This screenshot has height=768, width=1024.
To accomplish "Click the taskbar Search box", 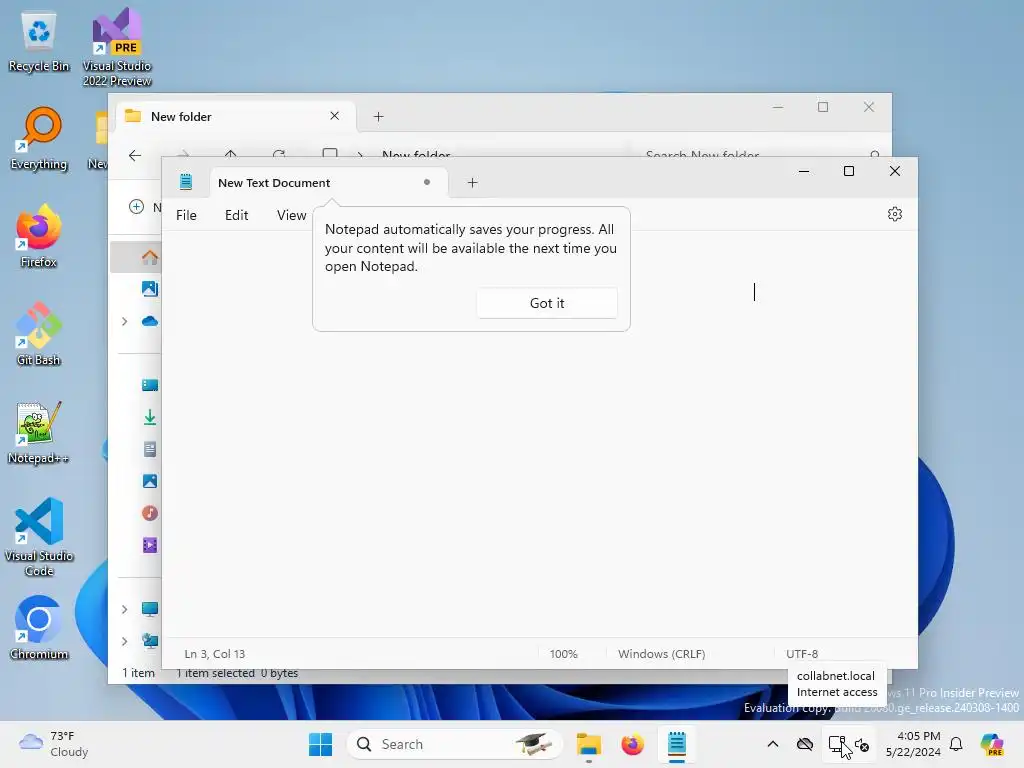I will (x=455, y=744).
